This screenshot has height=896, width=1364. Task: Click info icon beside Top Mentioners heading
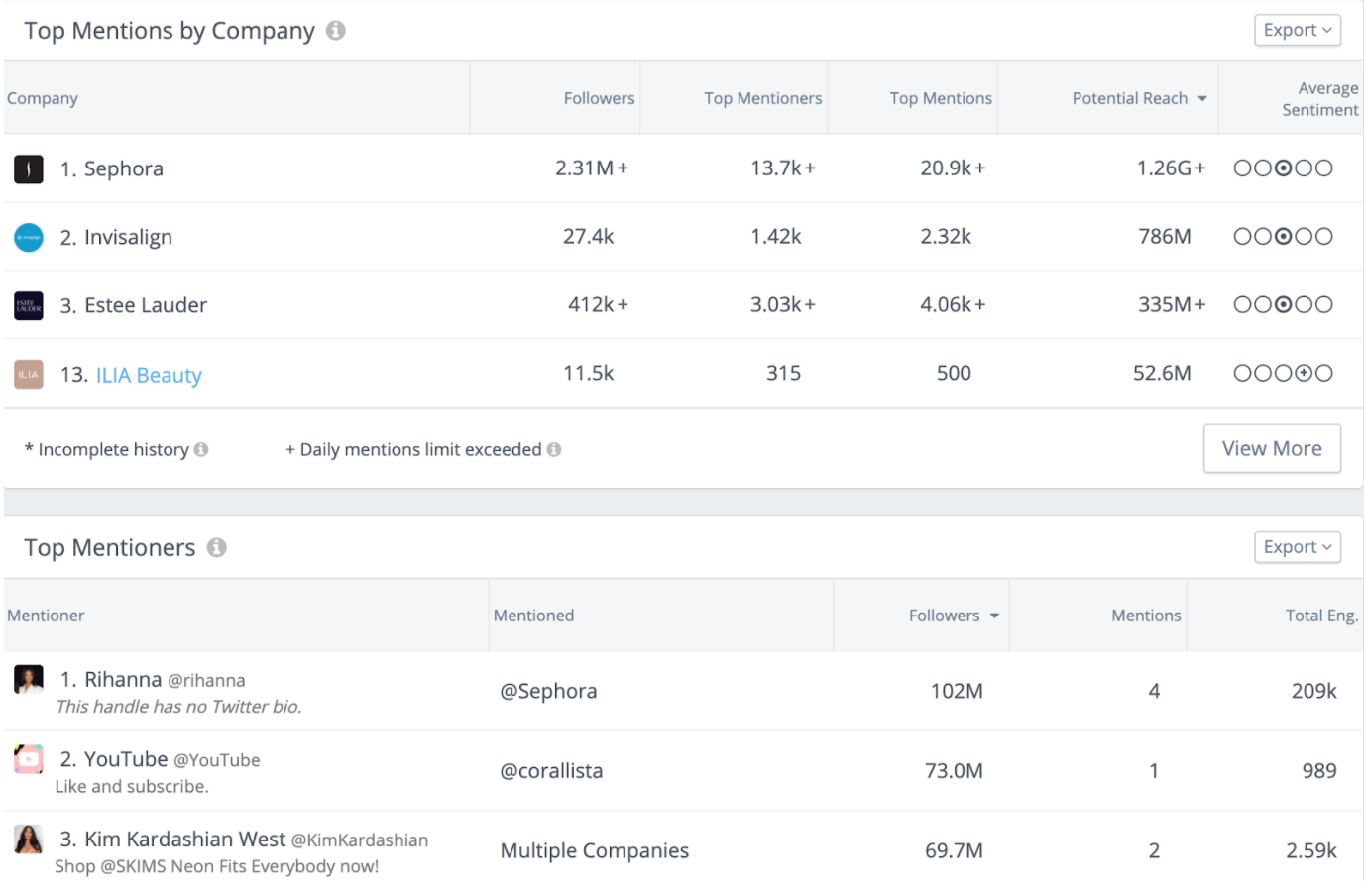click(x=217, y=547)
